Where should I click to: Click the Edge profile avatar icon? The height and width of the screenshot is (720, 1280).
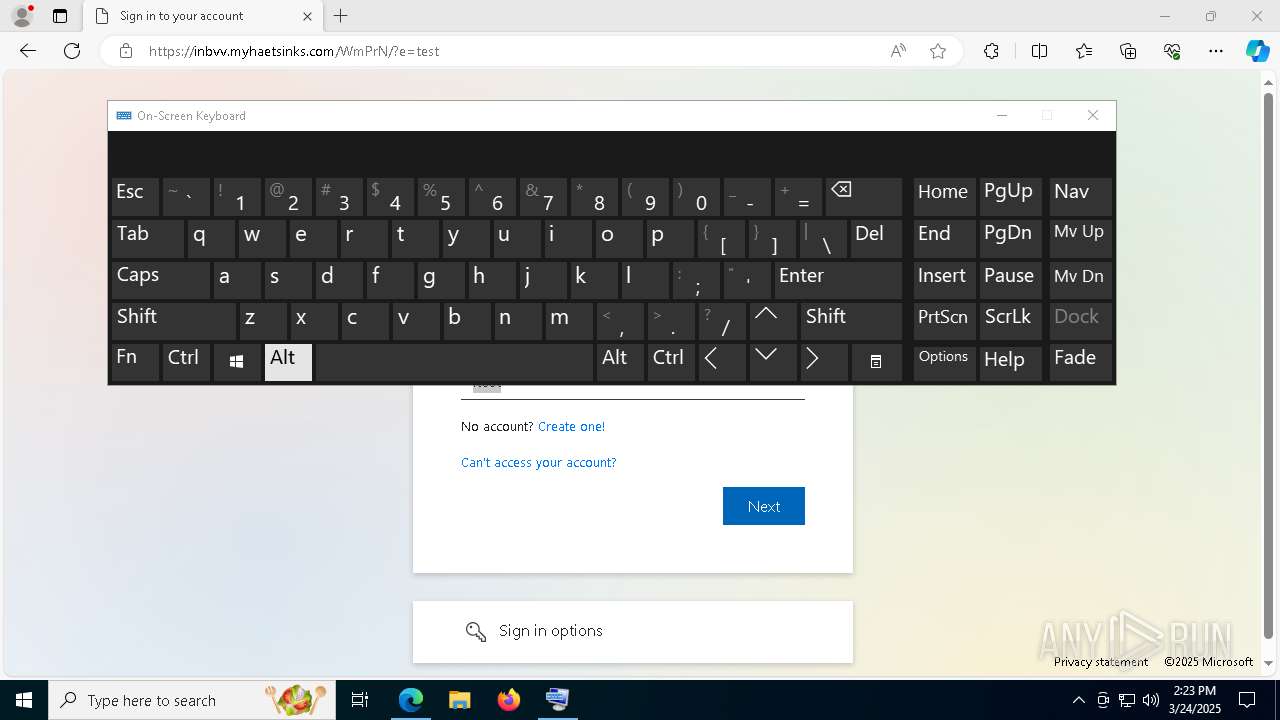click(22, 16)
